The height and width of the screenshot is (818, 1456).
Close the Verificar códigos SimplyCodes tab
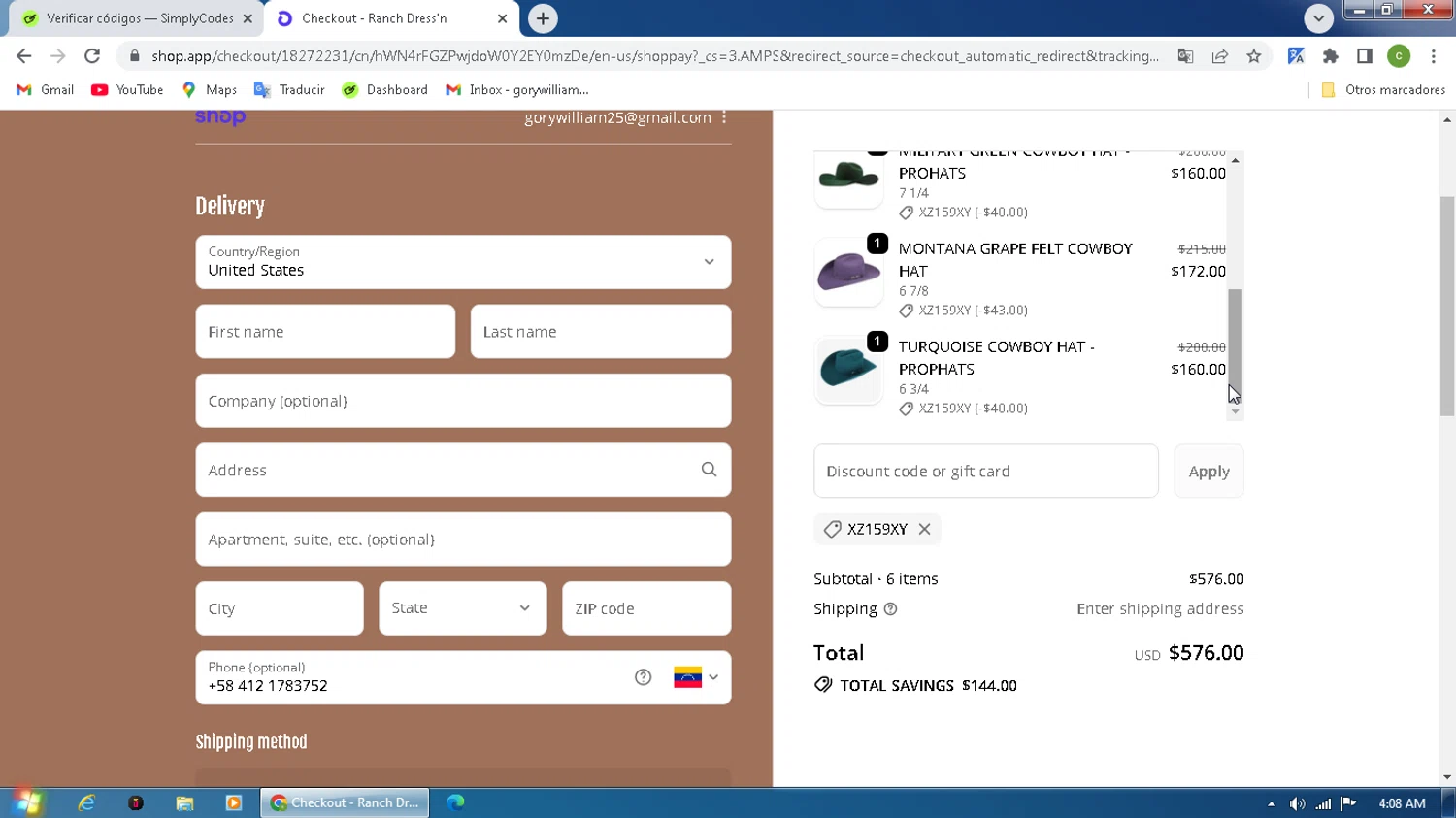click(x=248, y=18)
